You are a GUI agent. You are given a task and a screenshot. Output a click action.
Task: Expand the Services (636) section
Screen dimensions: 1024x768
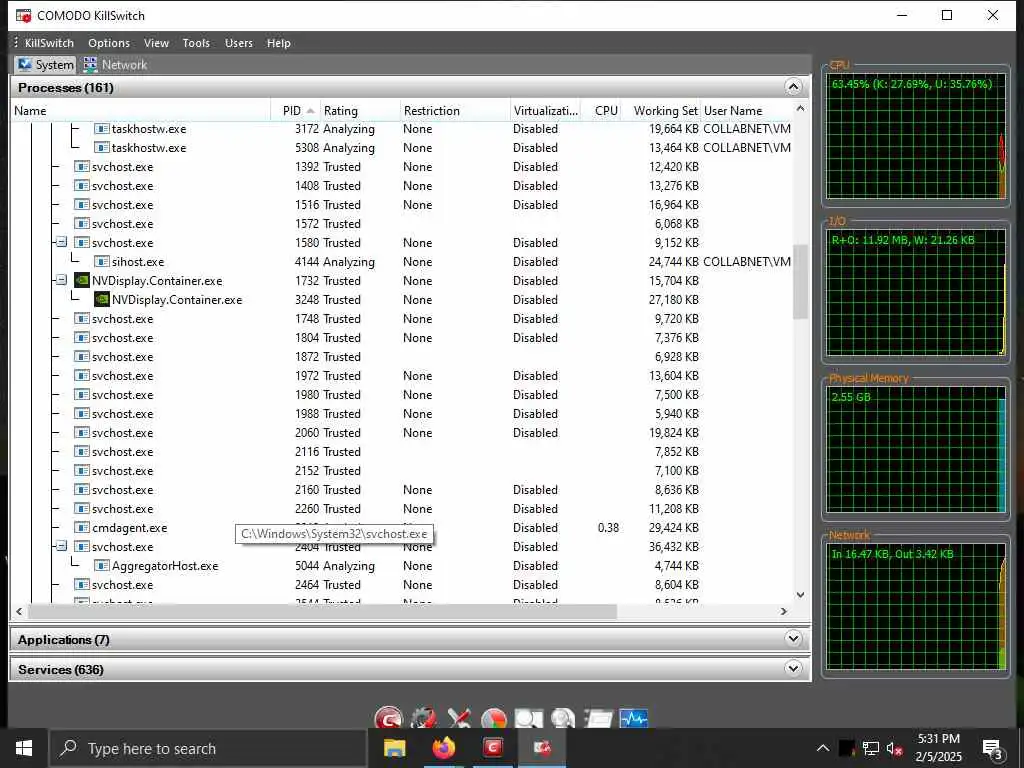pyautogui.click(x=793, y=668)
